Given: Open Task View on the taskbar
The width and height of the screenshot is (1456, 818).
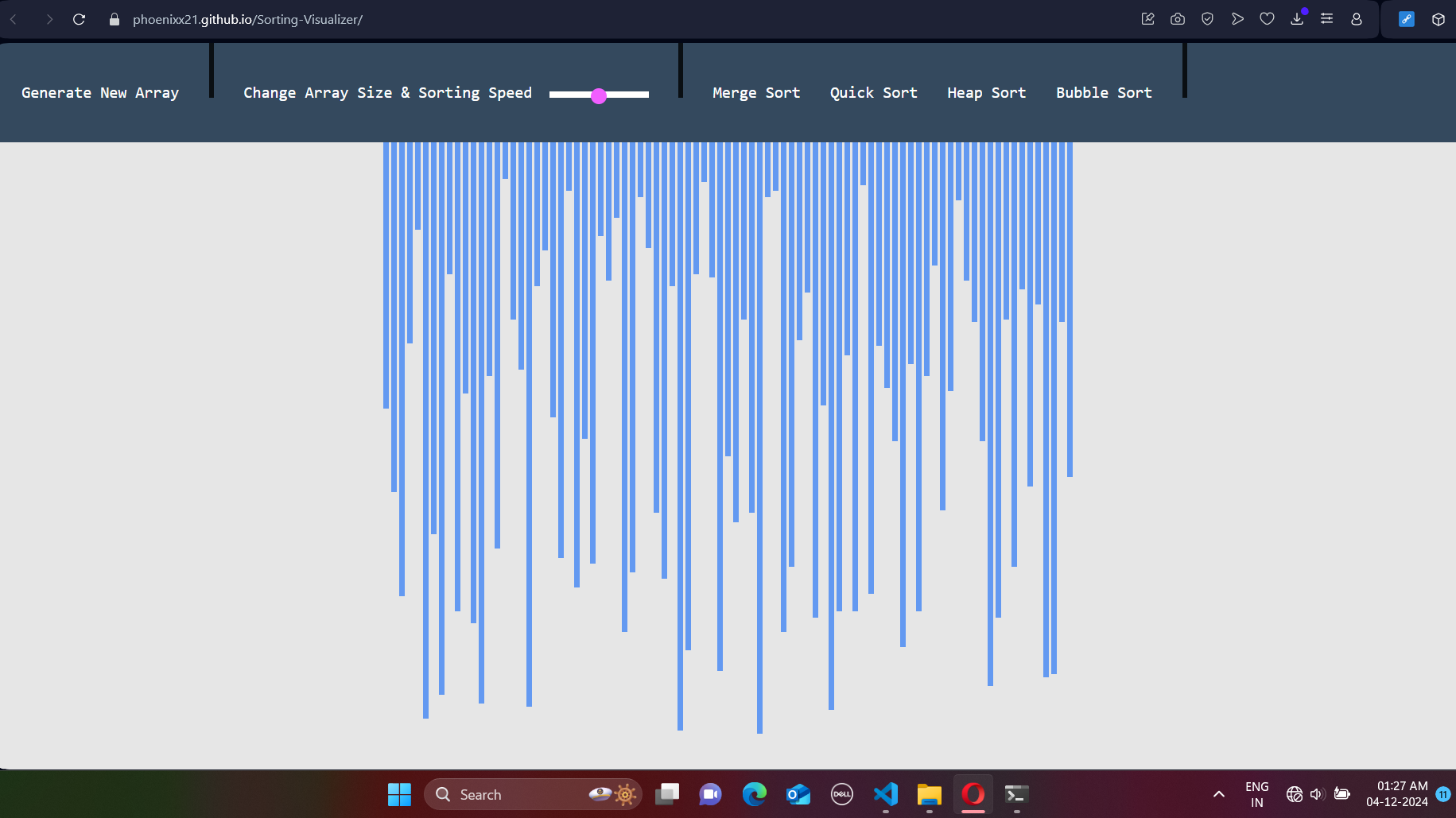Looking at the screenshot, I should 667,794.
